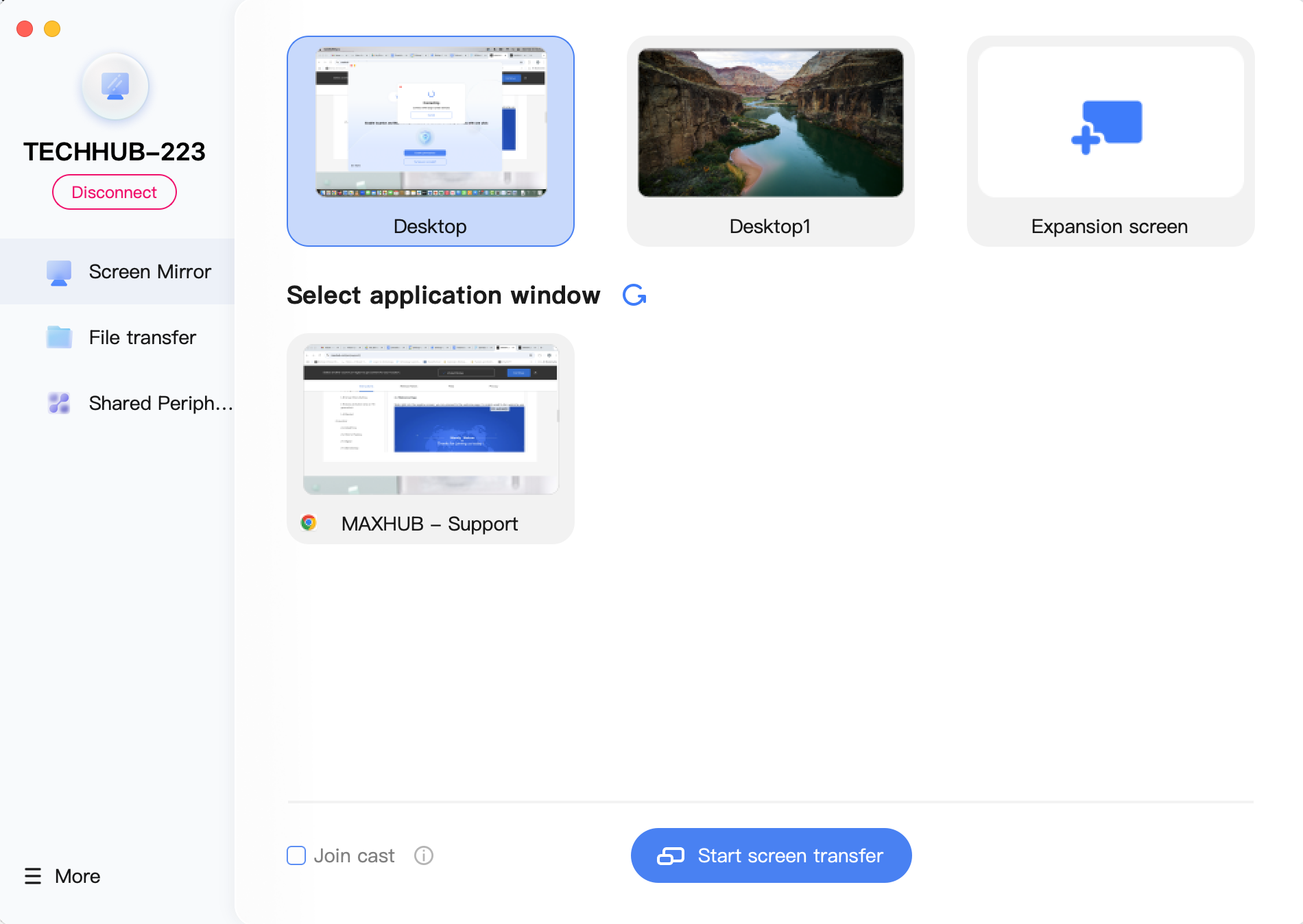Screen dimensions: 1303x924
Task: Click the File transfer folder icon
Action: [59, 337]
